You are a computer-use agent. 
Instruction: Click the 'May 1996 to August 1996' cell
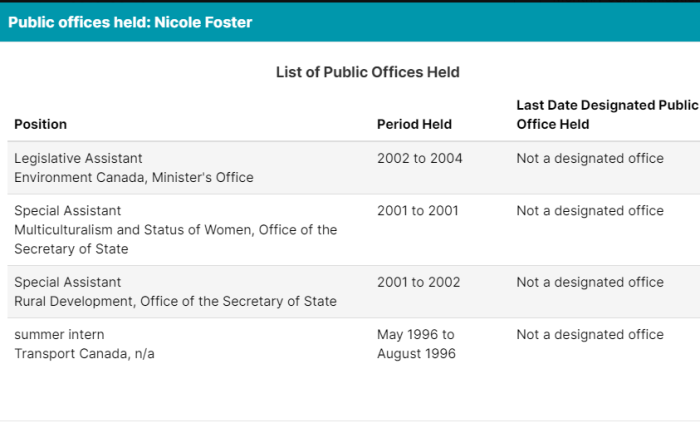coord(416,344)
